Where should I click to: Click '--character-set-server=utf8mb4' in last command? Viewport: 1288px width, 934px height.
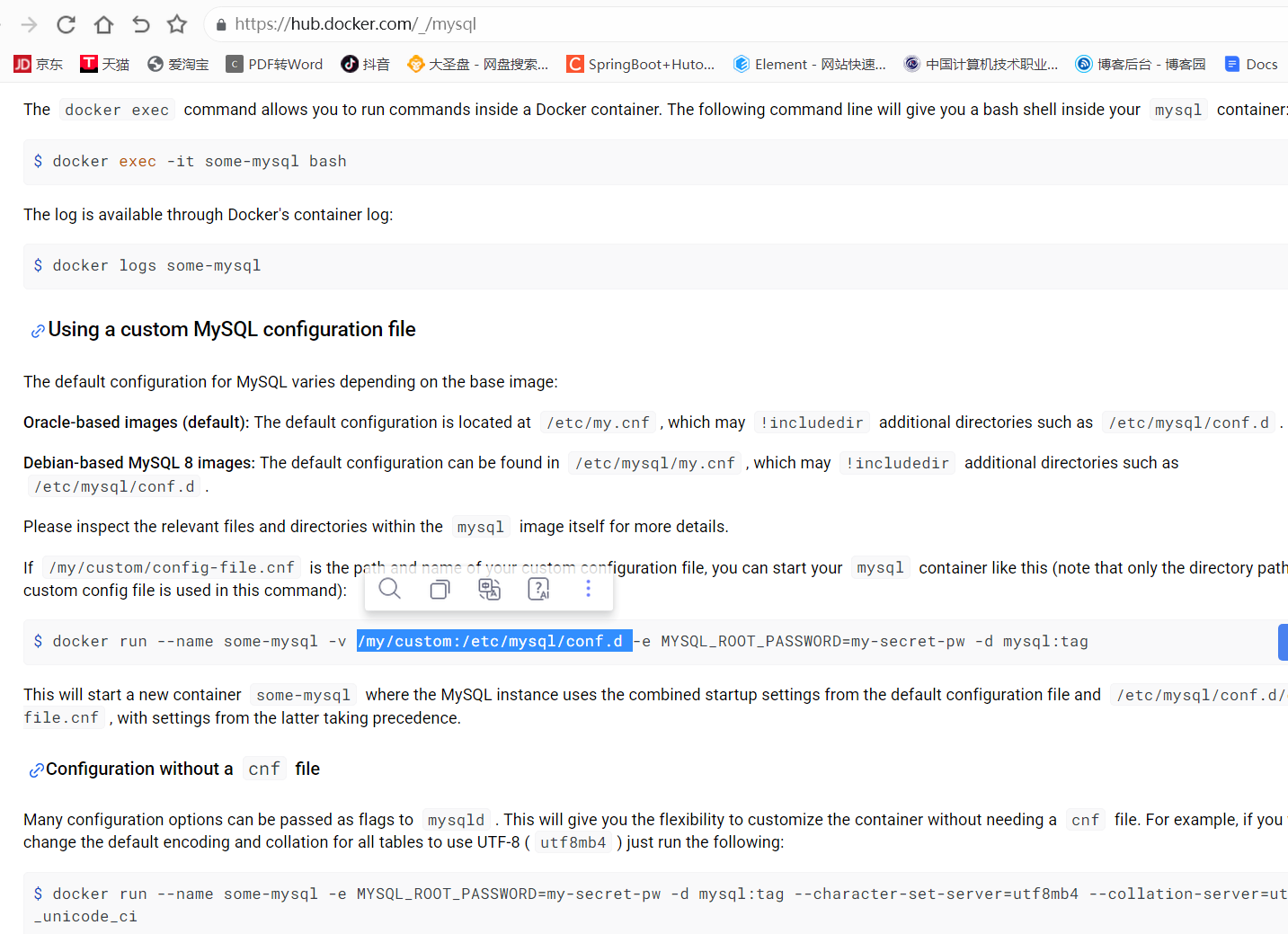[937, 894]
